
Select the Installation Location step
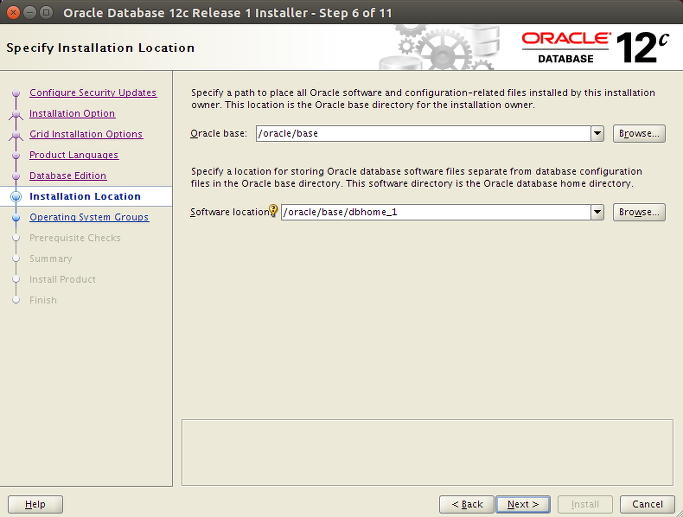point(85,196)
